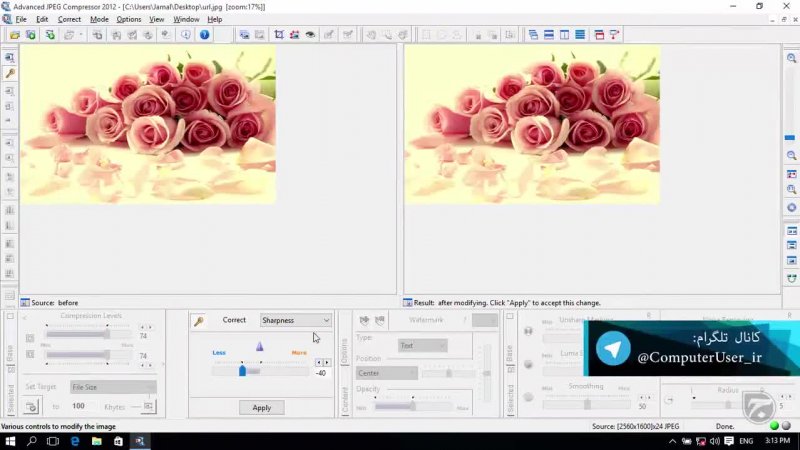Screen dimensions: 800x450
Task: Open the Mode menu
Action: tap(99, 19)
